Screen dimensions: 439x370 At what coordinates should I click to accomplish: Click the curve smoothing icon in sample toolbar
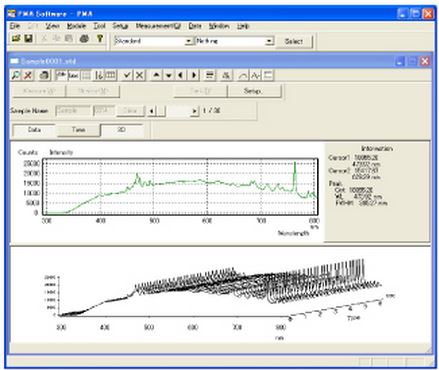[x=243, y=75]
